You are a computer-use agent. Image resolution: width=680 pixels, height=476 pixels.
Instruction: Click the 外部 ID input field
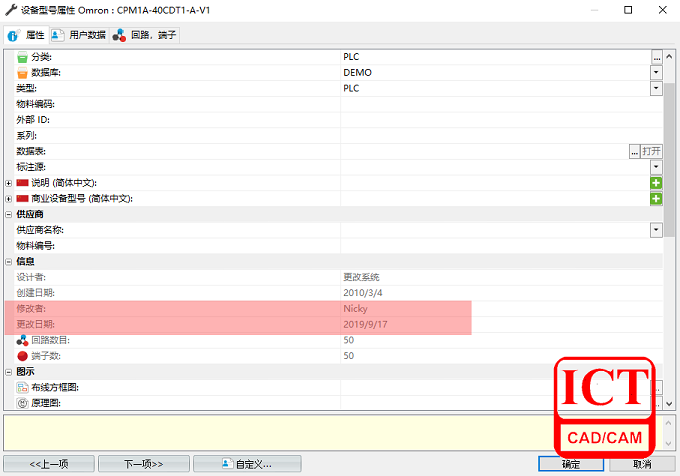[x=501, y=120]
